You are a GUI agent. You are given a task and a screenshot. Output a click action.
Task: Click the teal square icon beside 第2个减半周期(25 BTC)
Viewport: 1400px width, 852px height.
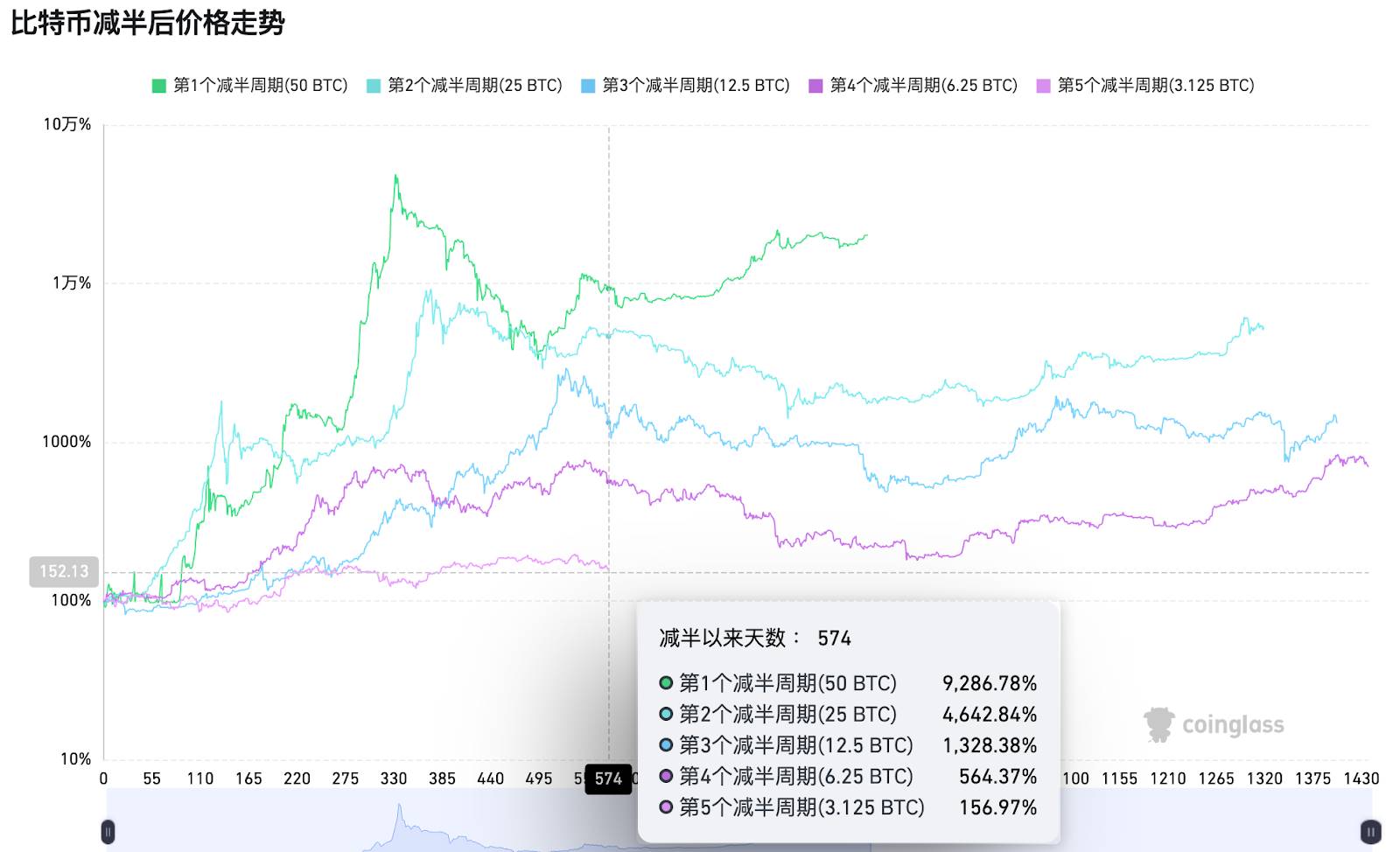(x=373, y=85)
